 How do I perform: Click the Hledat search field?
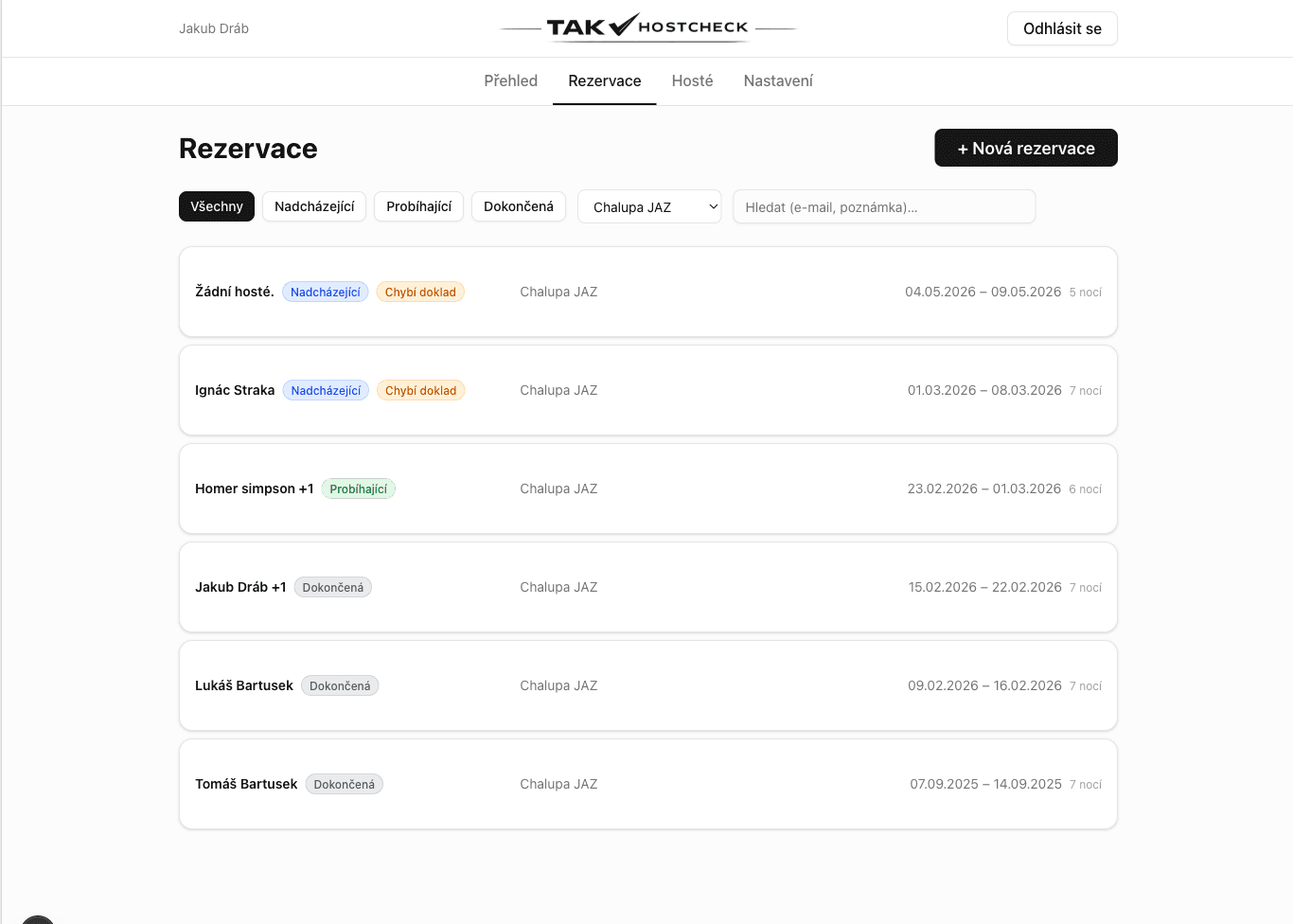tap(883, 206)
